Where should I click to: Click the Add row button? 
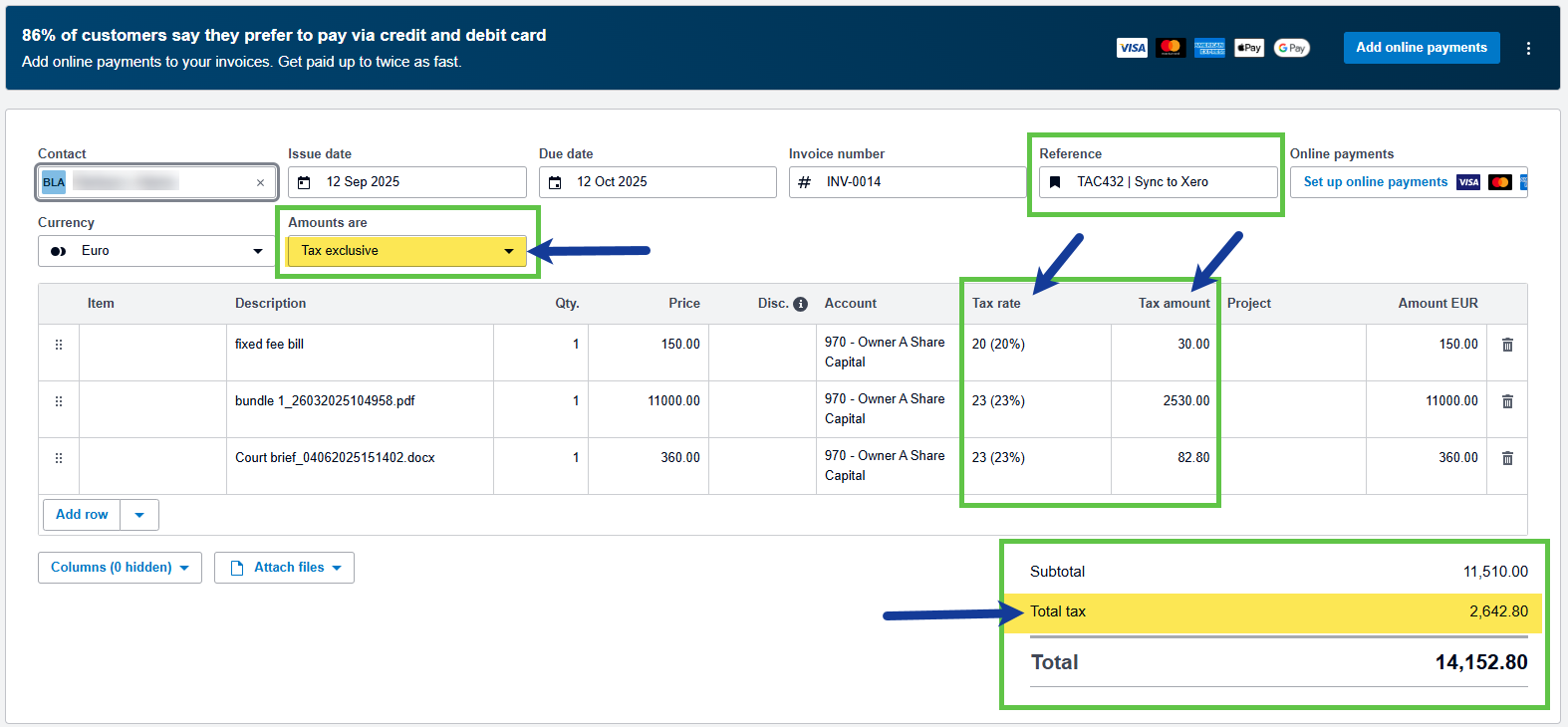coord(82,515)
